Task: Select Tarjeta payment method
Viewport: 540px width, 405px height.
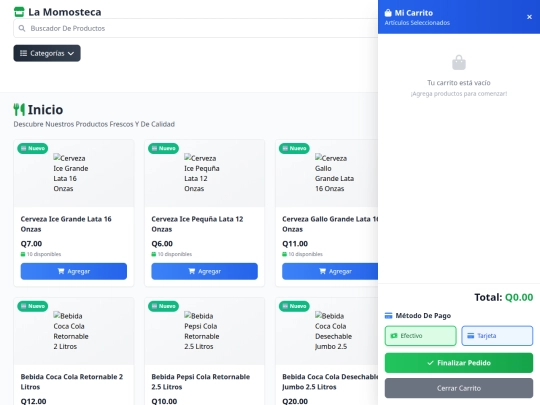Action: [497, 336]
